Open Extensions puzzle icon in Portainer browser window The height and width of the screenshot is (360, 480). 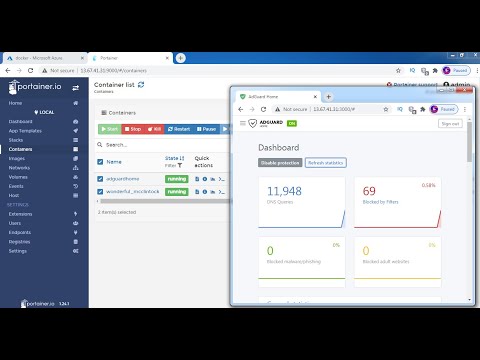pos(435,70)
